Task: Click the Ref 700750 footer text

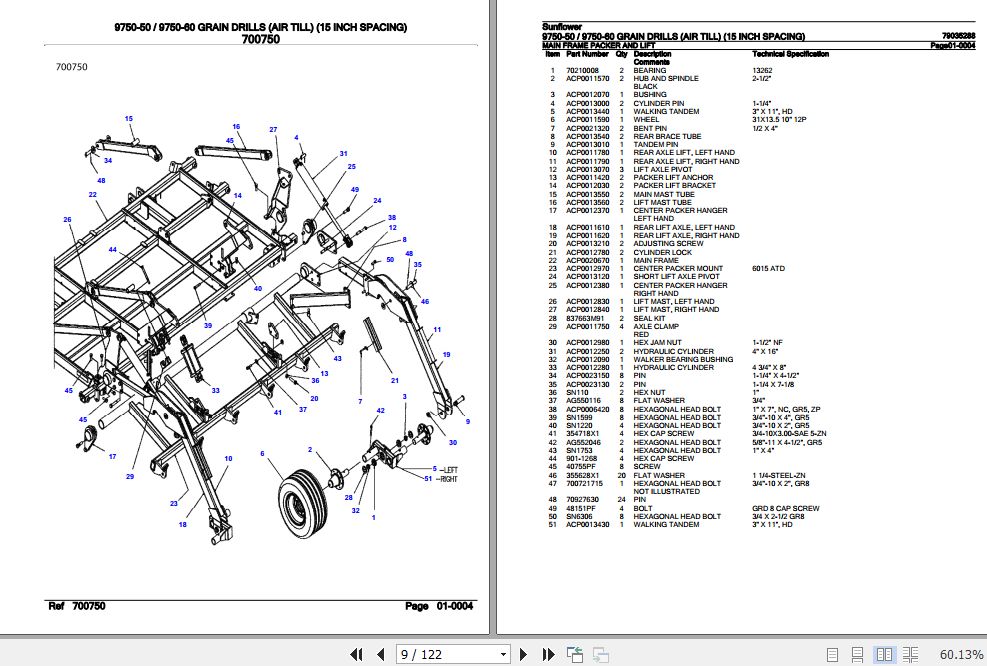Action: click(x=77, y=606)
